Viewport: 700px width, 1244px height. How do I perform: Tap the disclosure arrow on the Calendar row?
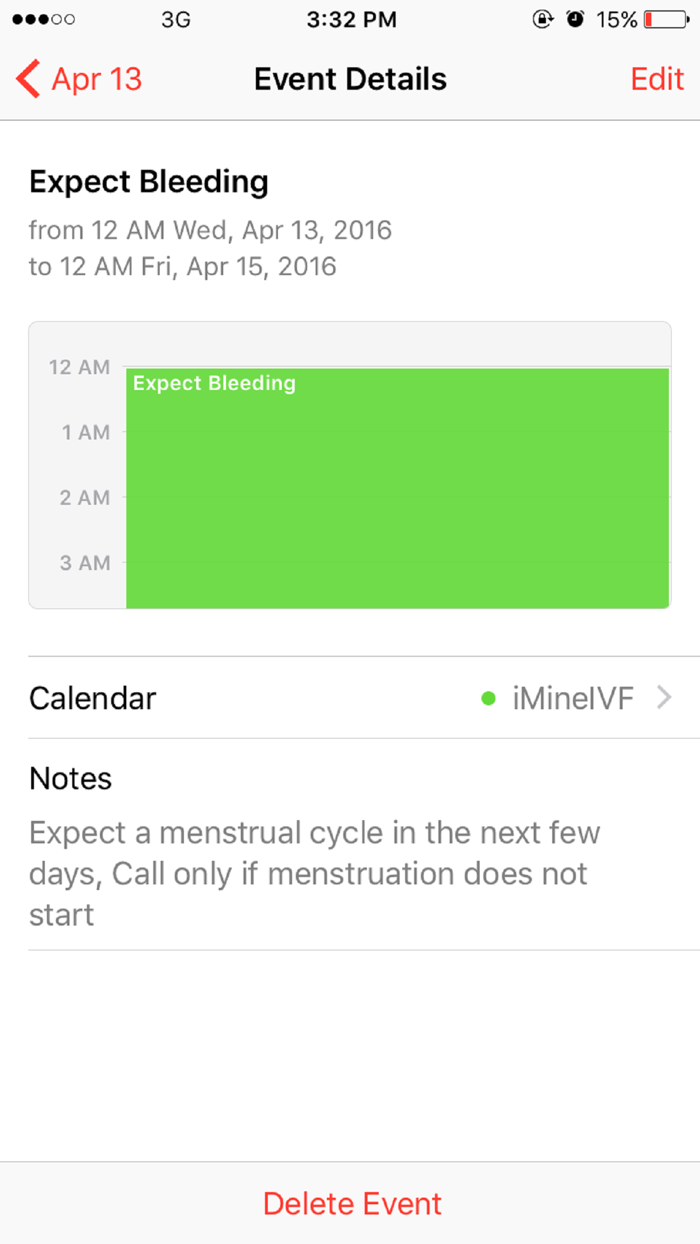664,698
